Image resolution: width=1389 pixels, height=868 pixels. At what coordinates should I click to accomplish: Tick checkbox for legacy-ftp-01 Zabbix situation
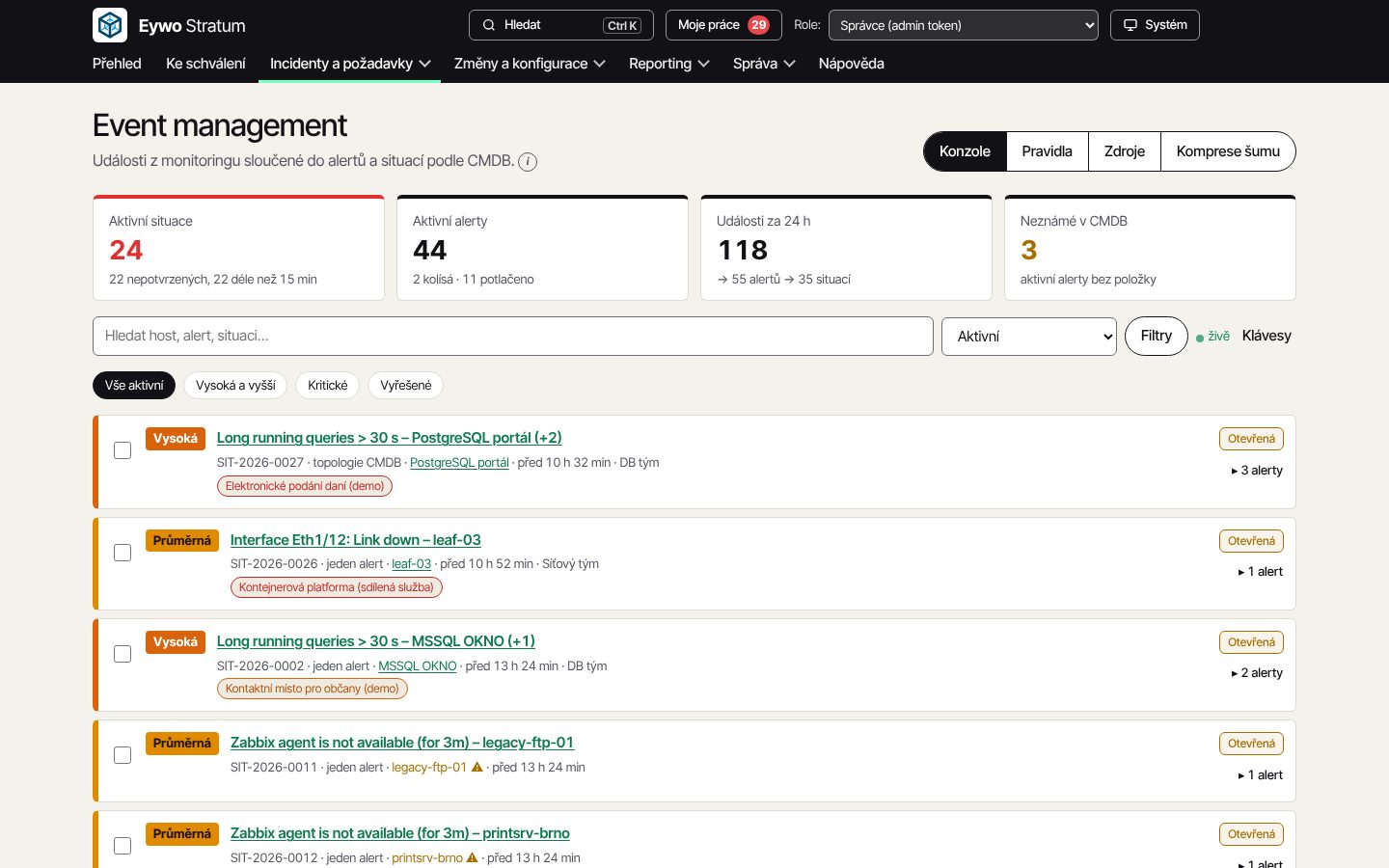tap(123, 755)
